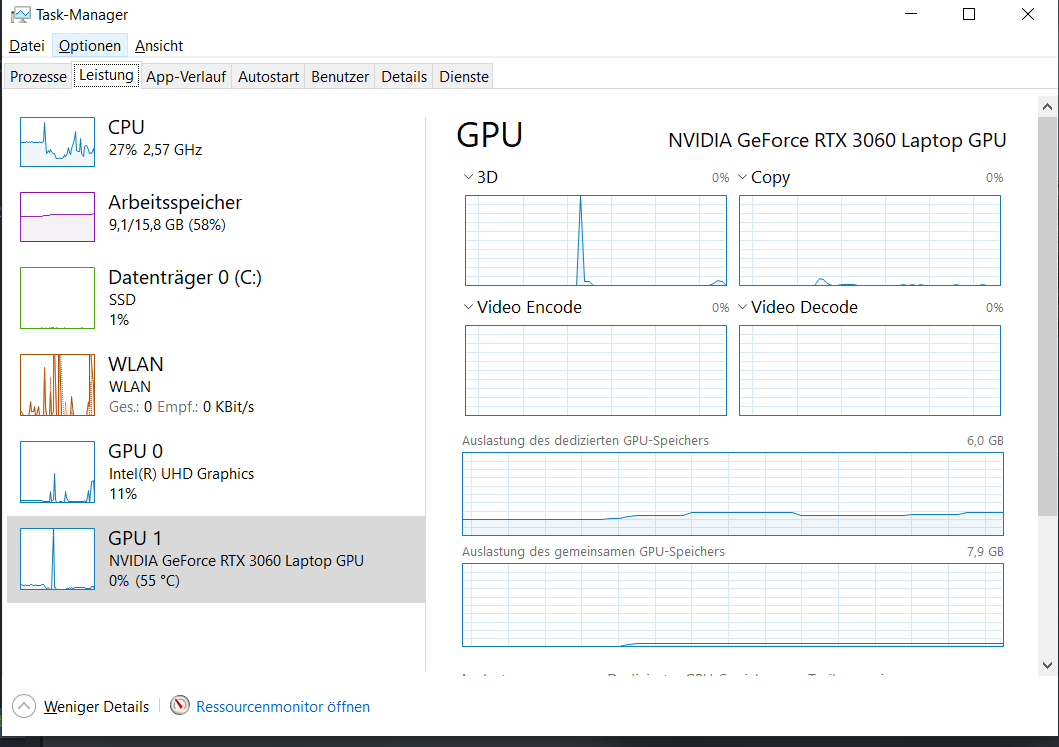Screen dimensions: 1059x747
Task: Click the Video Encode usage graph
Action: pos(596,370)
